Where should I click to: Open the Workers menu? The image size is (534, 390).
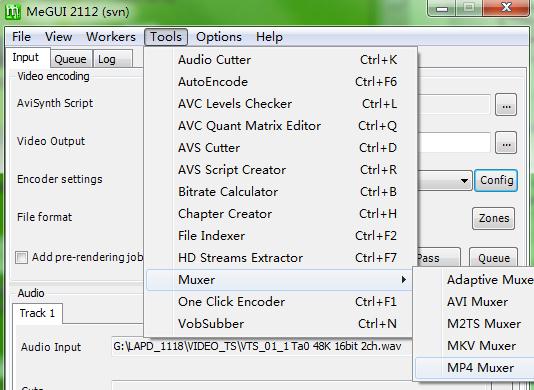click(x=111, y=37)
